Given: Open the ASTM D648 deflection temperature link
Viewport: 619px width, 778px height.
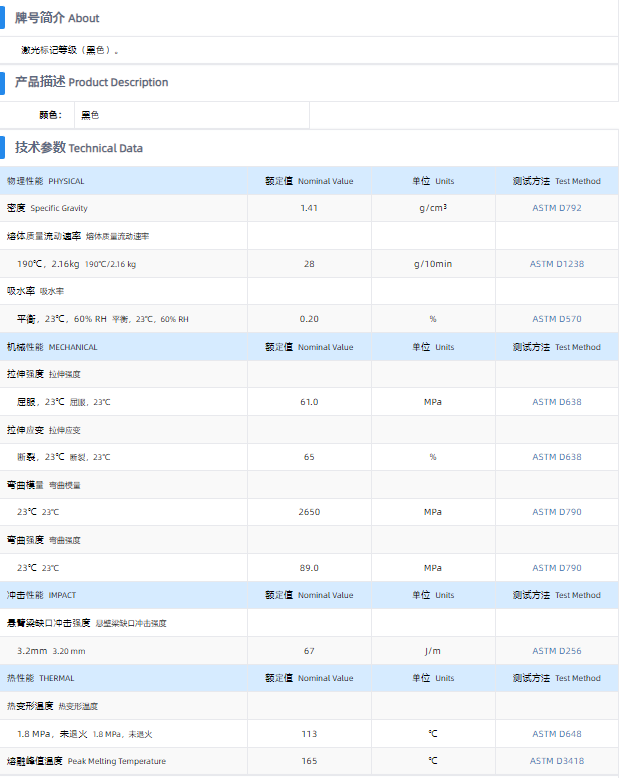Looking at the screenshot, I should click(x=556, y=733).
